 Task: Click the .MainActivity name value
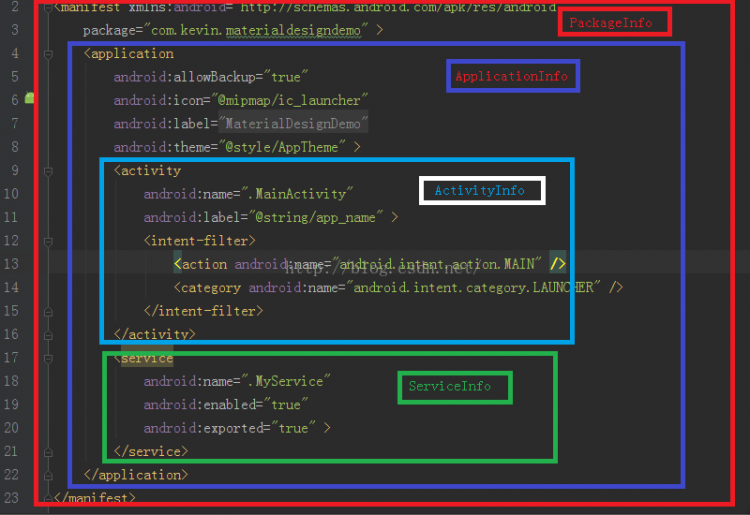297,194
